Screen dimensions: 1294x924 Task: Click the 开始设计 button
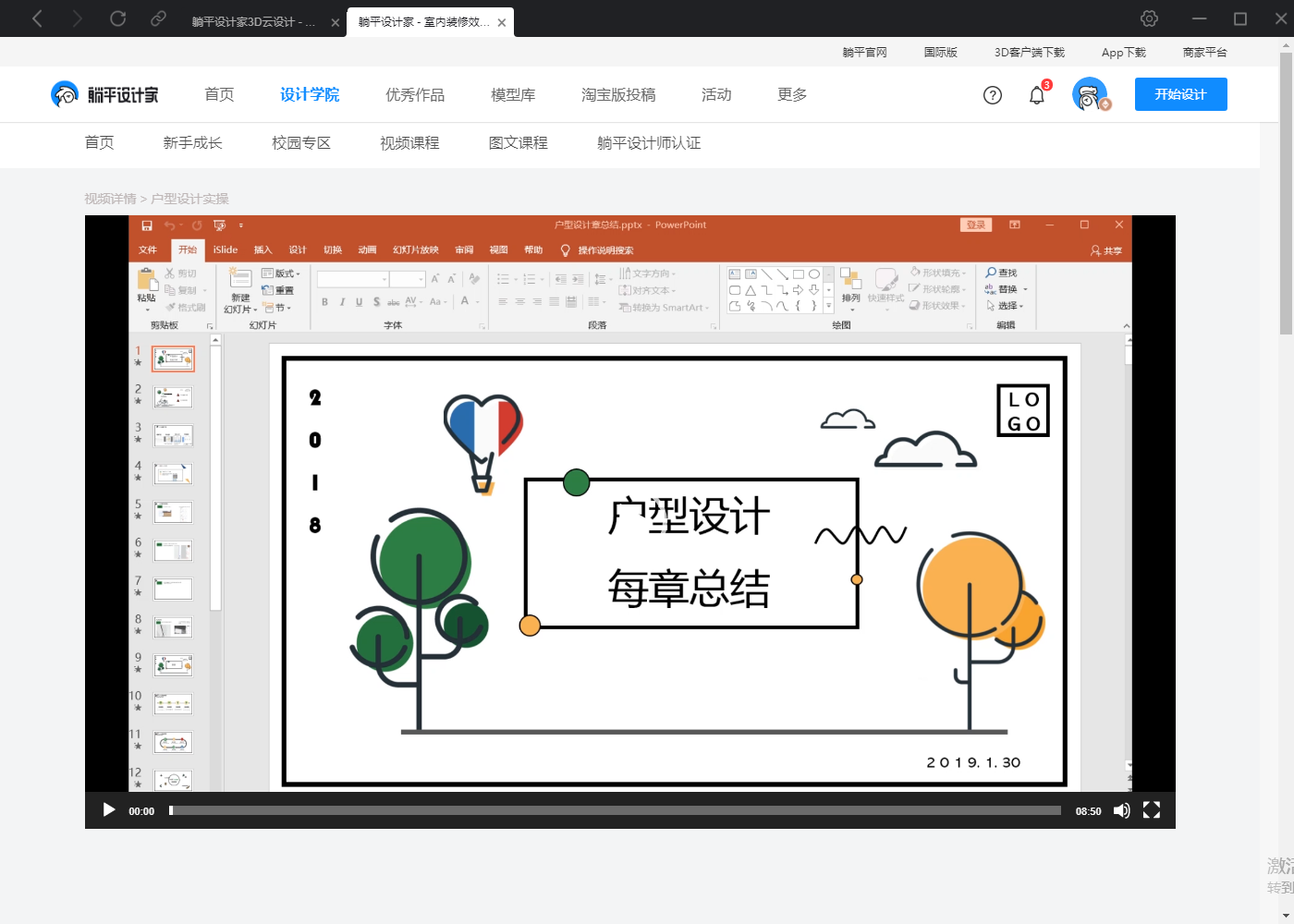1180,94
